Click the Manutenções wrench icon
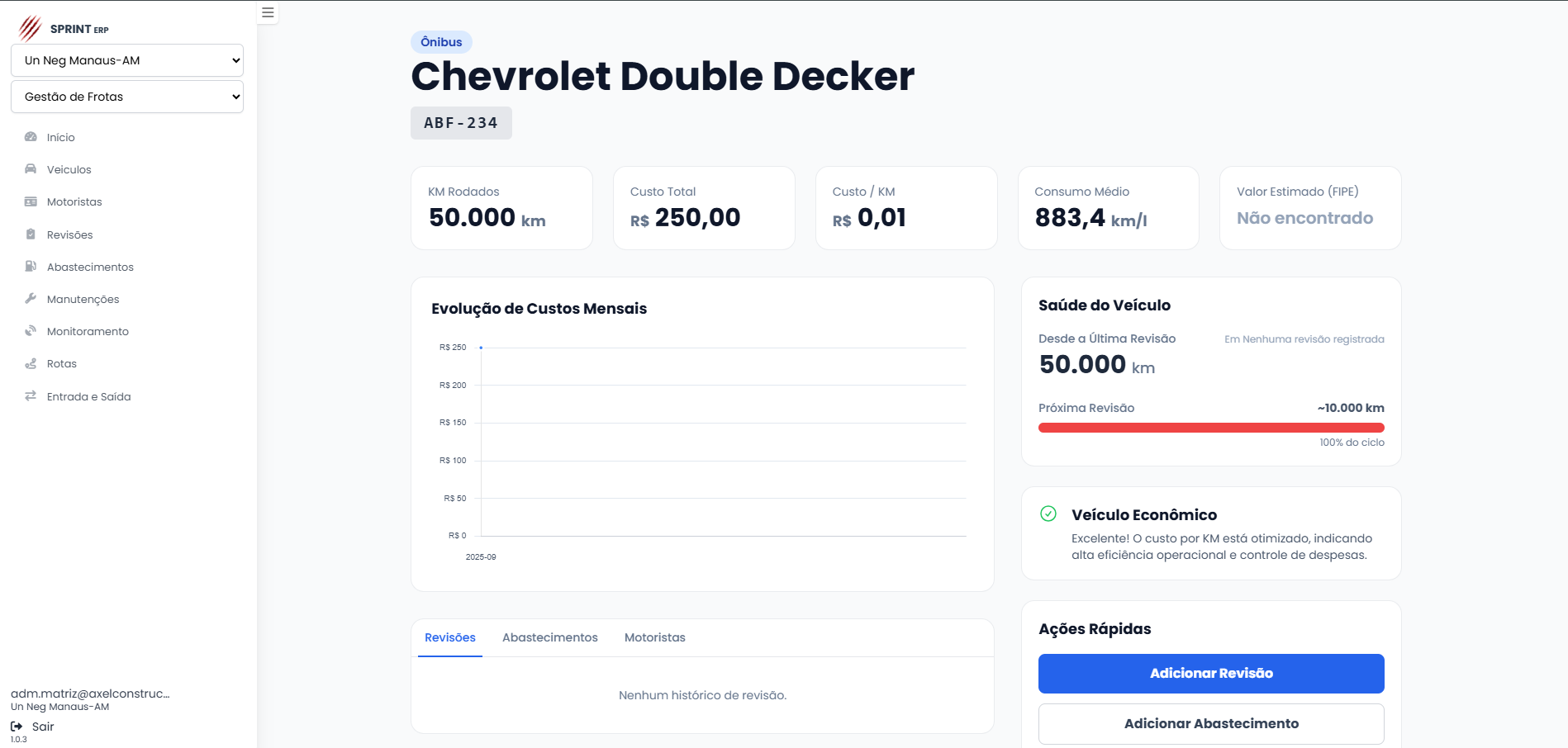1568x748 pixels. (x=31, y=299)
